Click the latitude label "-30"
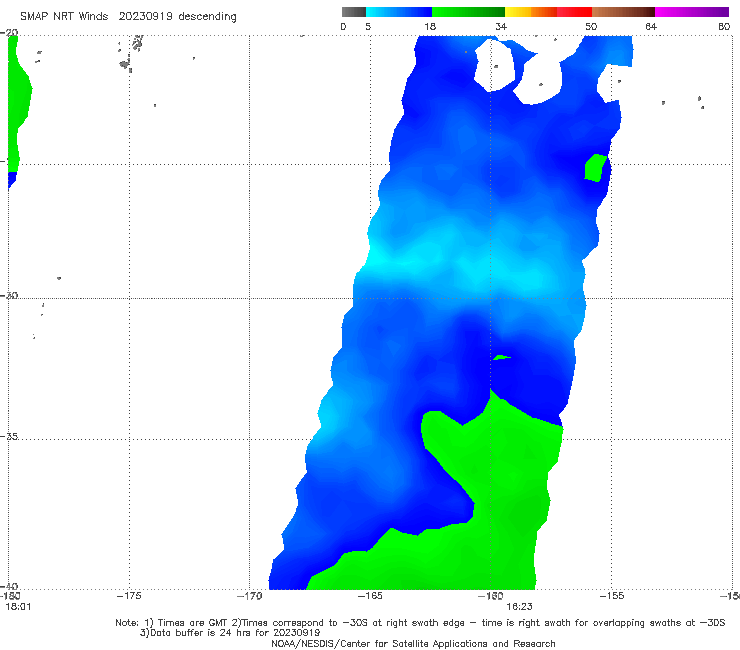Viewport: 740px width, 650px height. pyautogui.click(x=9, y=295)
